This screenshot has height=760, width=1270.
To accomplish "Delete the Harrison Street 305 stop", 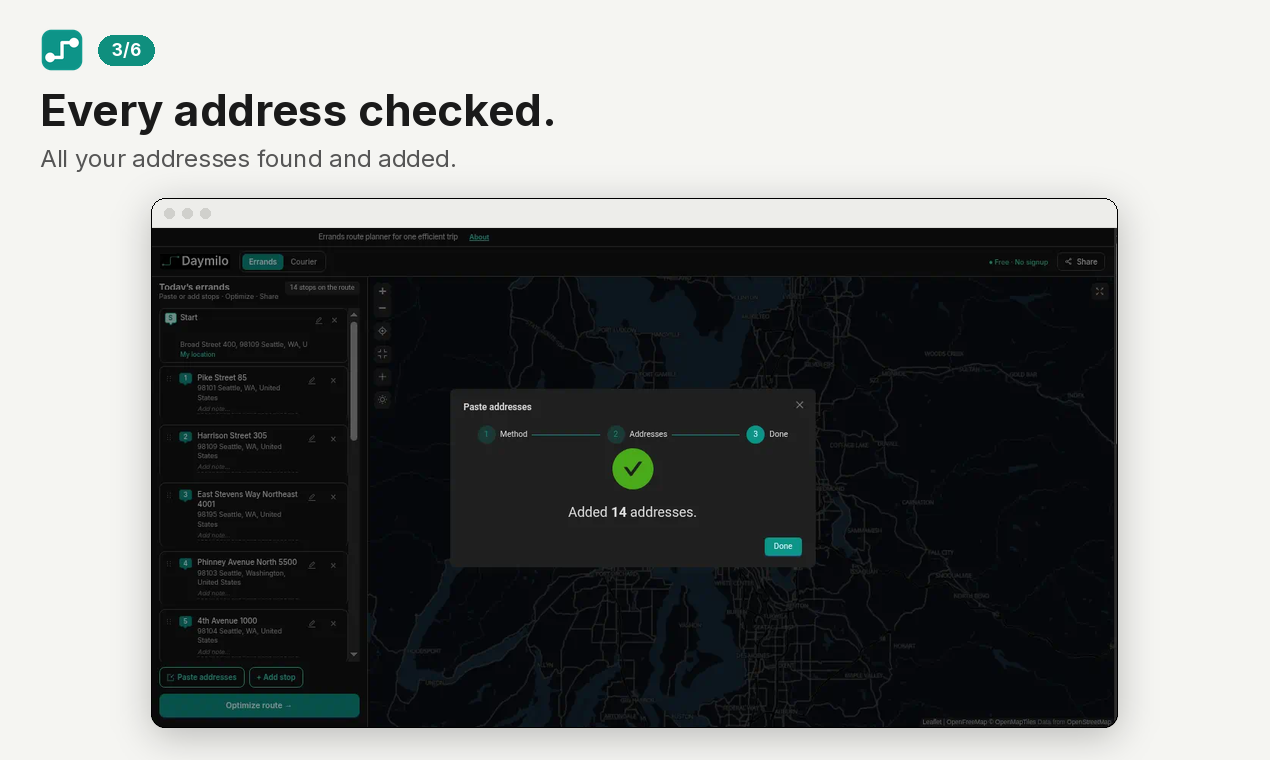I will coord(334,438).
